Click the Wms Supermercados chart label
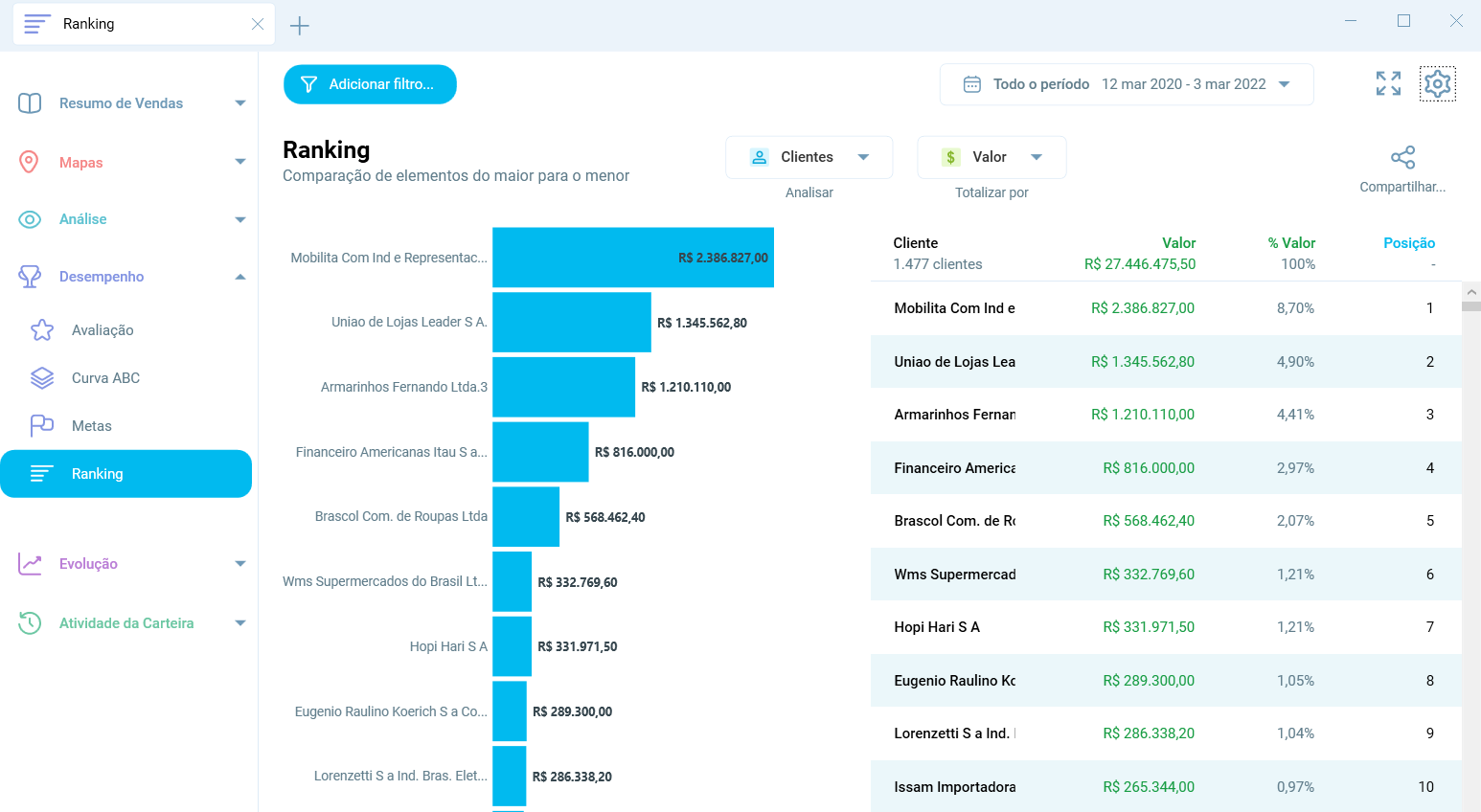Image resolution: width=1481 pixels, height=812 pixels. (x=385, y=581)
